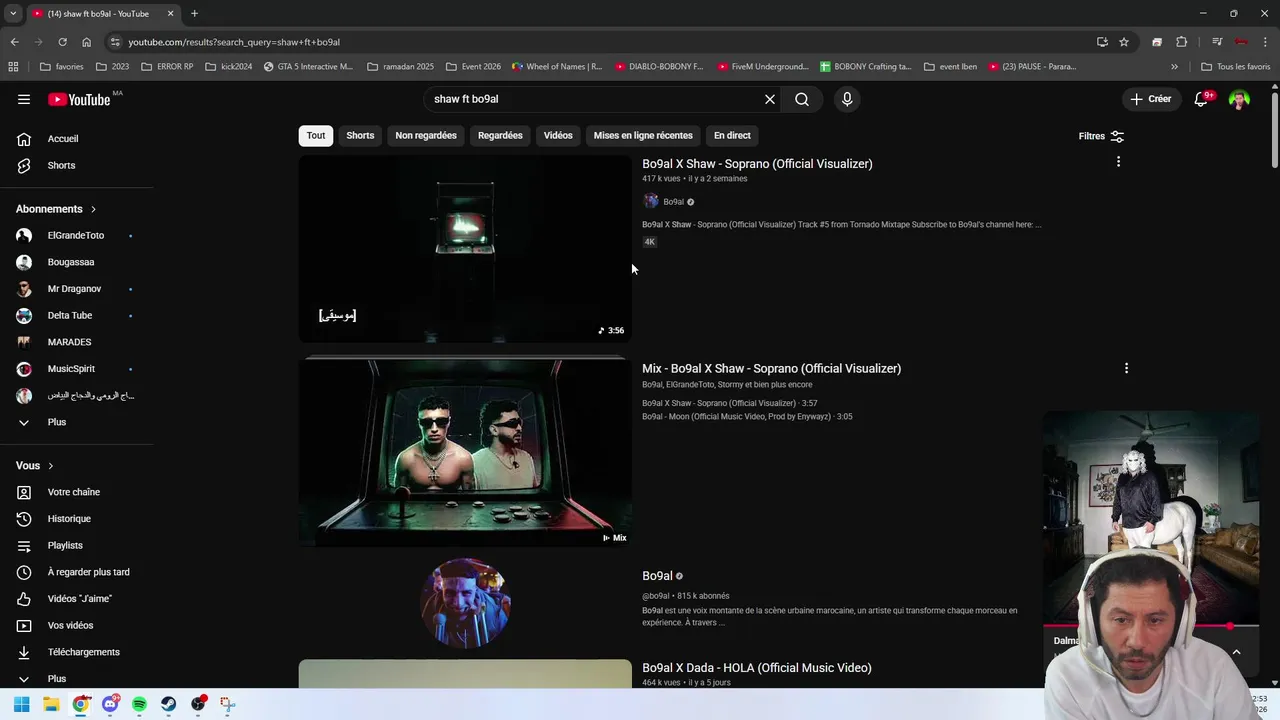Select Mises en ligne récentes chip

643,135
